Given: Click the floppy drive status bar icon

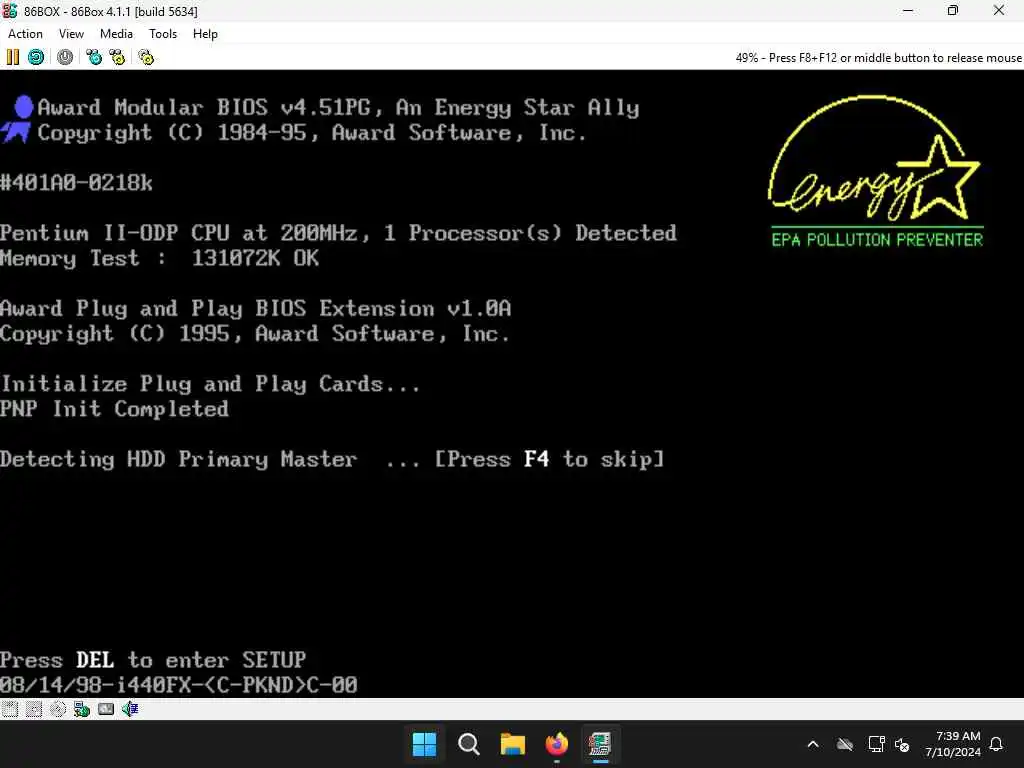Looking at the screenshot, I should click(x=10, y=709).
